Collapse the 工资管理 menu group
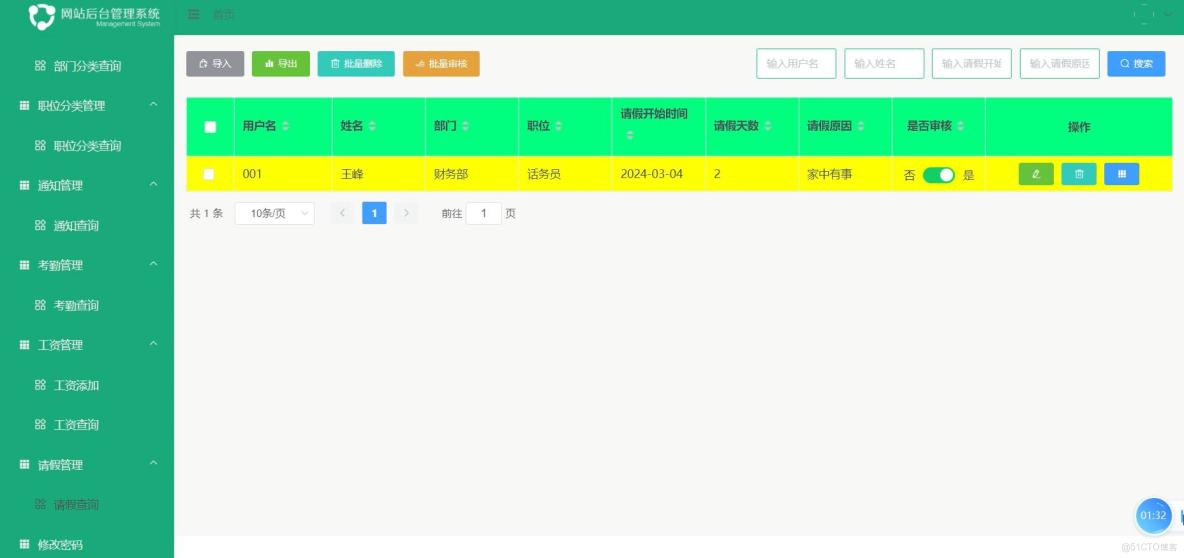 pos(153,344)
